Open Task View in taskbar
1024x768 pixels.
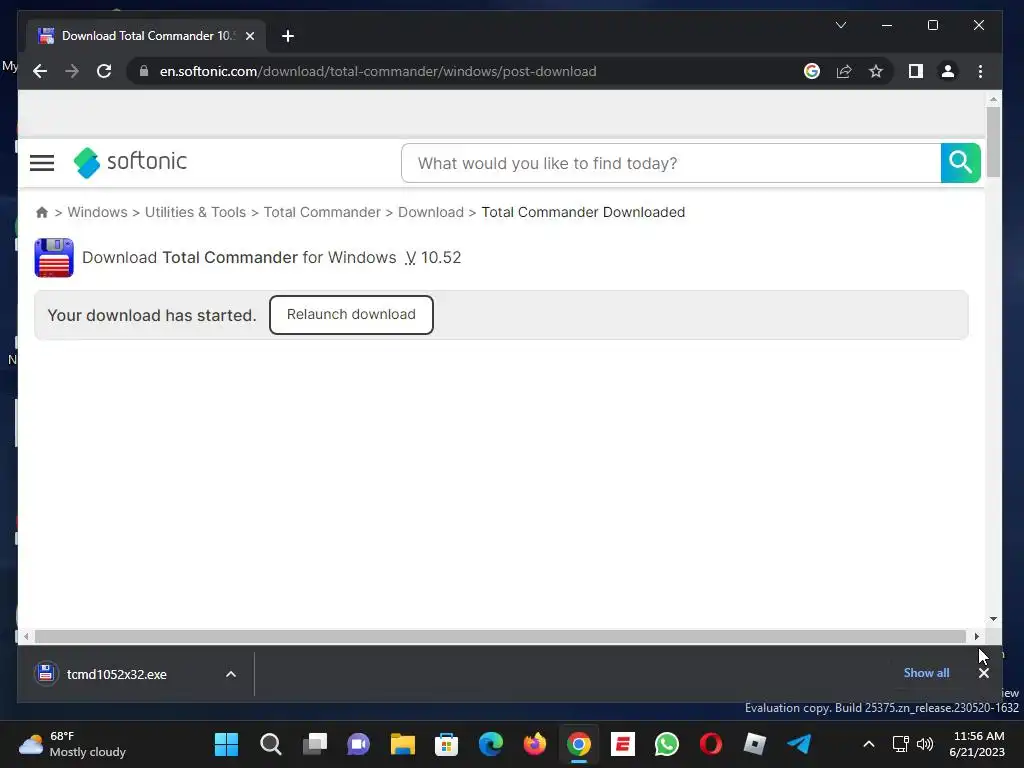coord(315,744)
